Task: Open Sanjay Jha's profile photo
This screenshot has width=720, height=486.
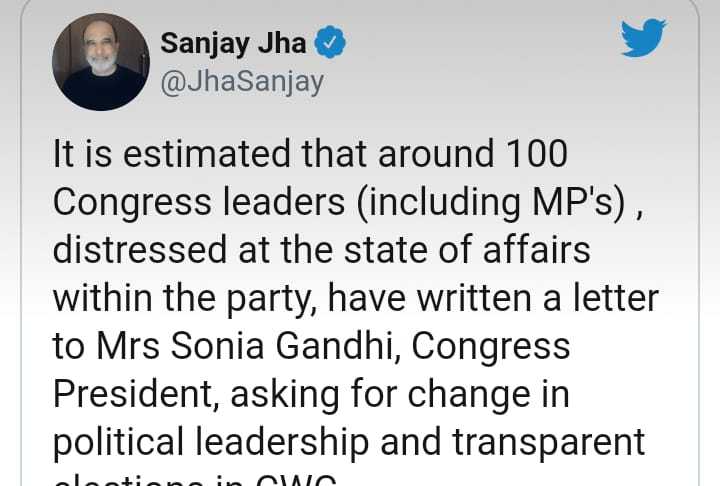Action: point(101,62)
